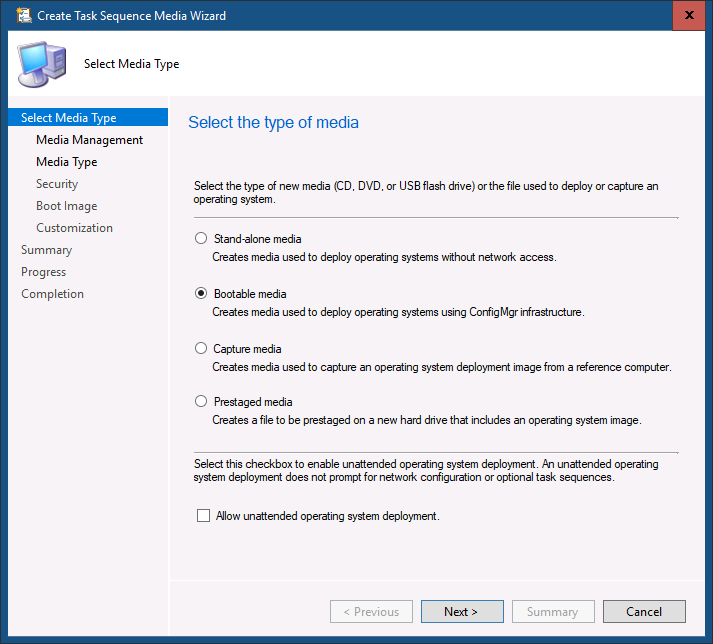Click the computer icon in the header
The height and width of the screenshot is (644, 713).
click(42, 64)
